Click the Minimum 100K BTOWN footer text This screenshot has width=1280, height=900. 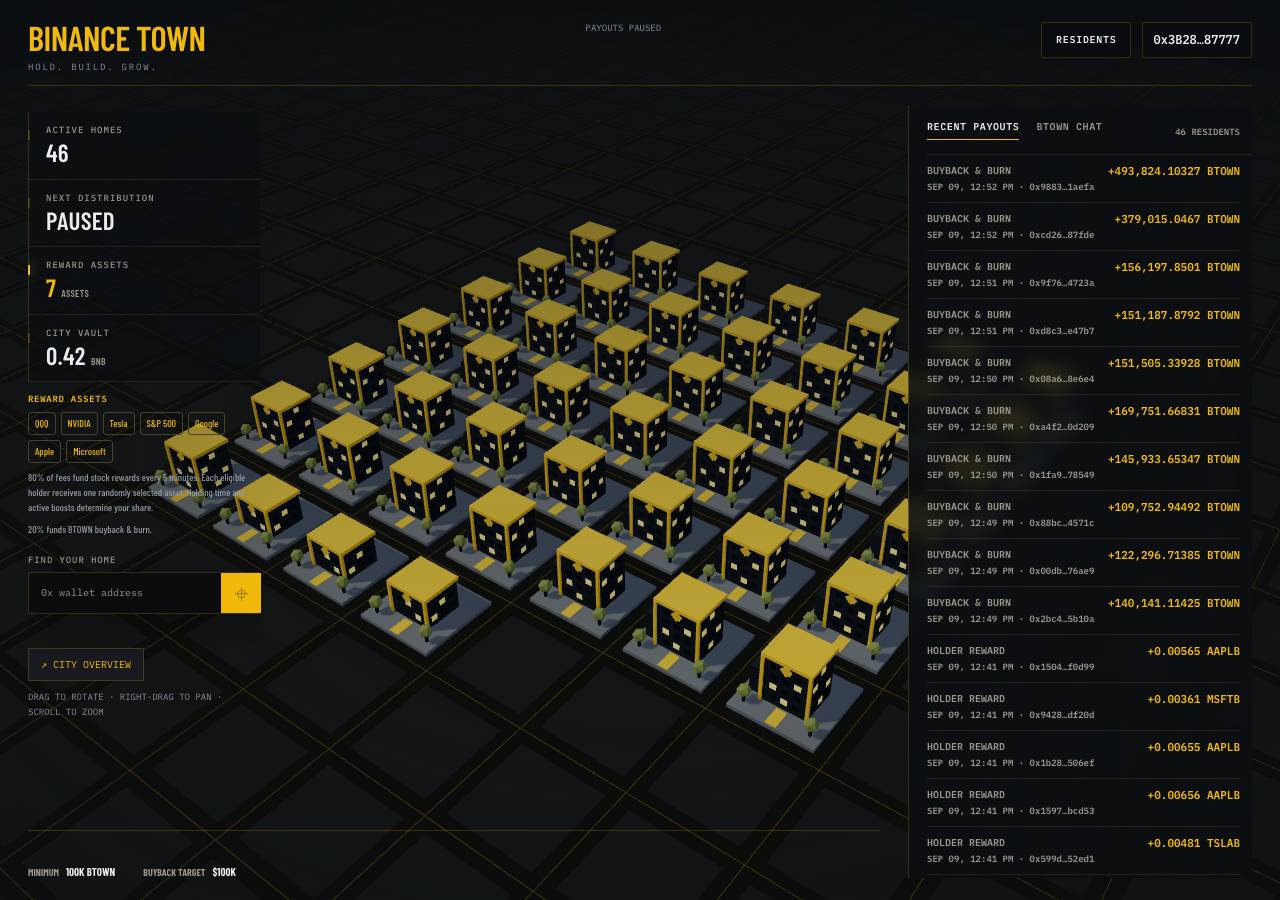point(71,872)
